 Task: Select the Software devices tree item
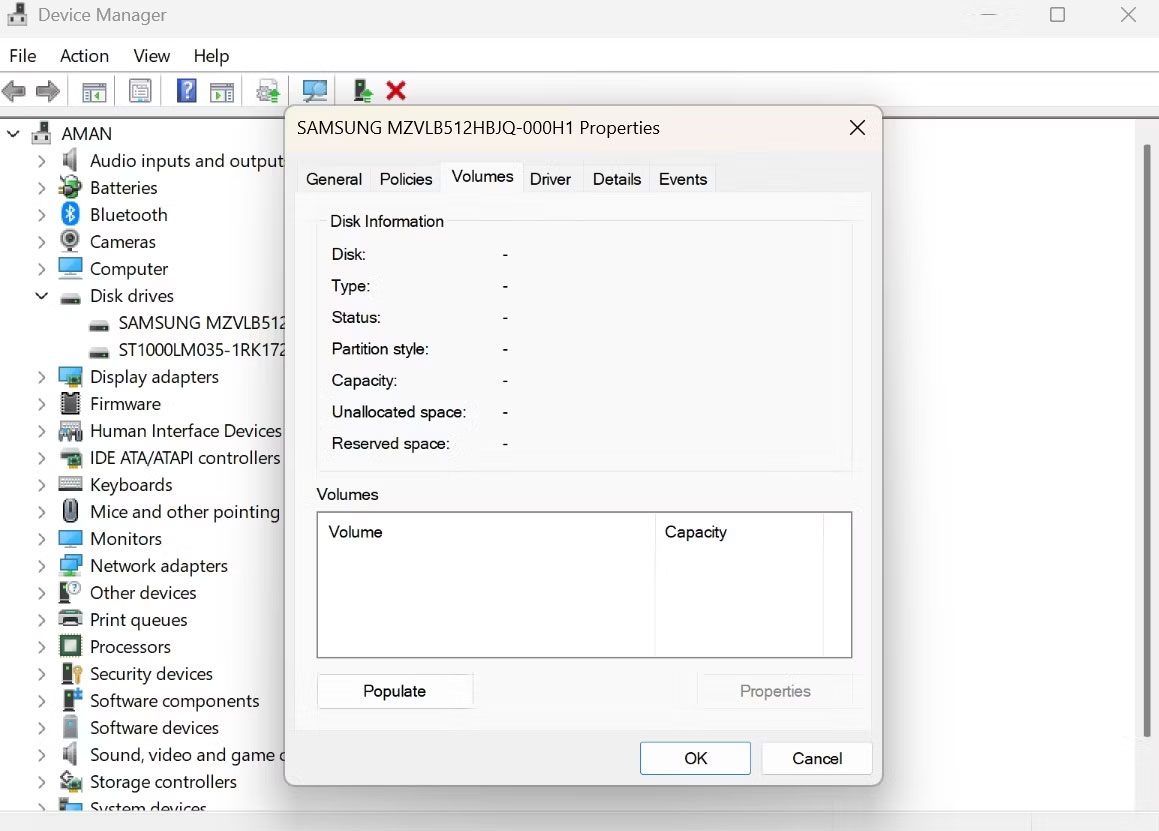(x=154, y=727)
